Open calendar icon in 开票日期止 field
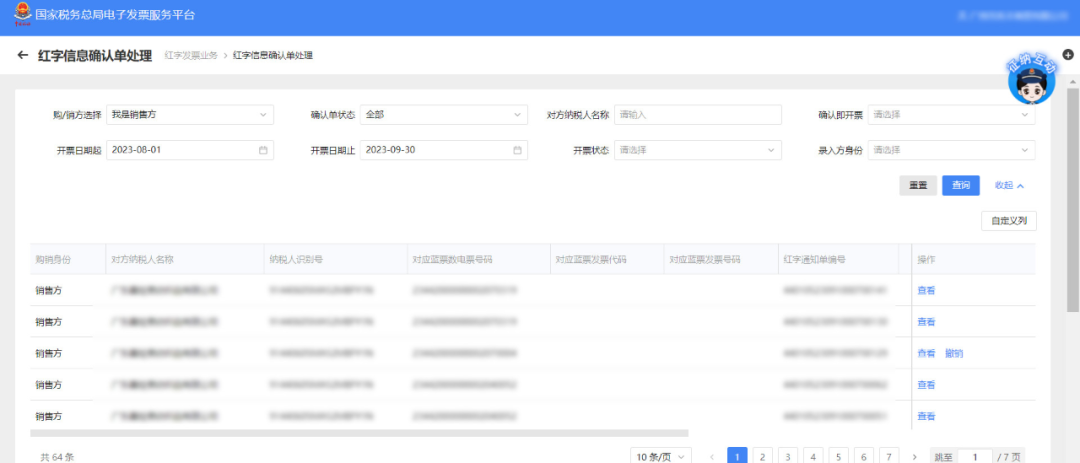Image resolution: width=1080 pixels, height=463 pixels. (517, 150)
